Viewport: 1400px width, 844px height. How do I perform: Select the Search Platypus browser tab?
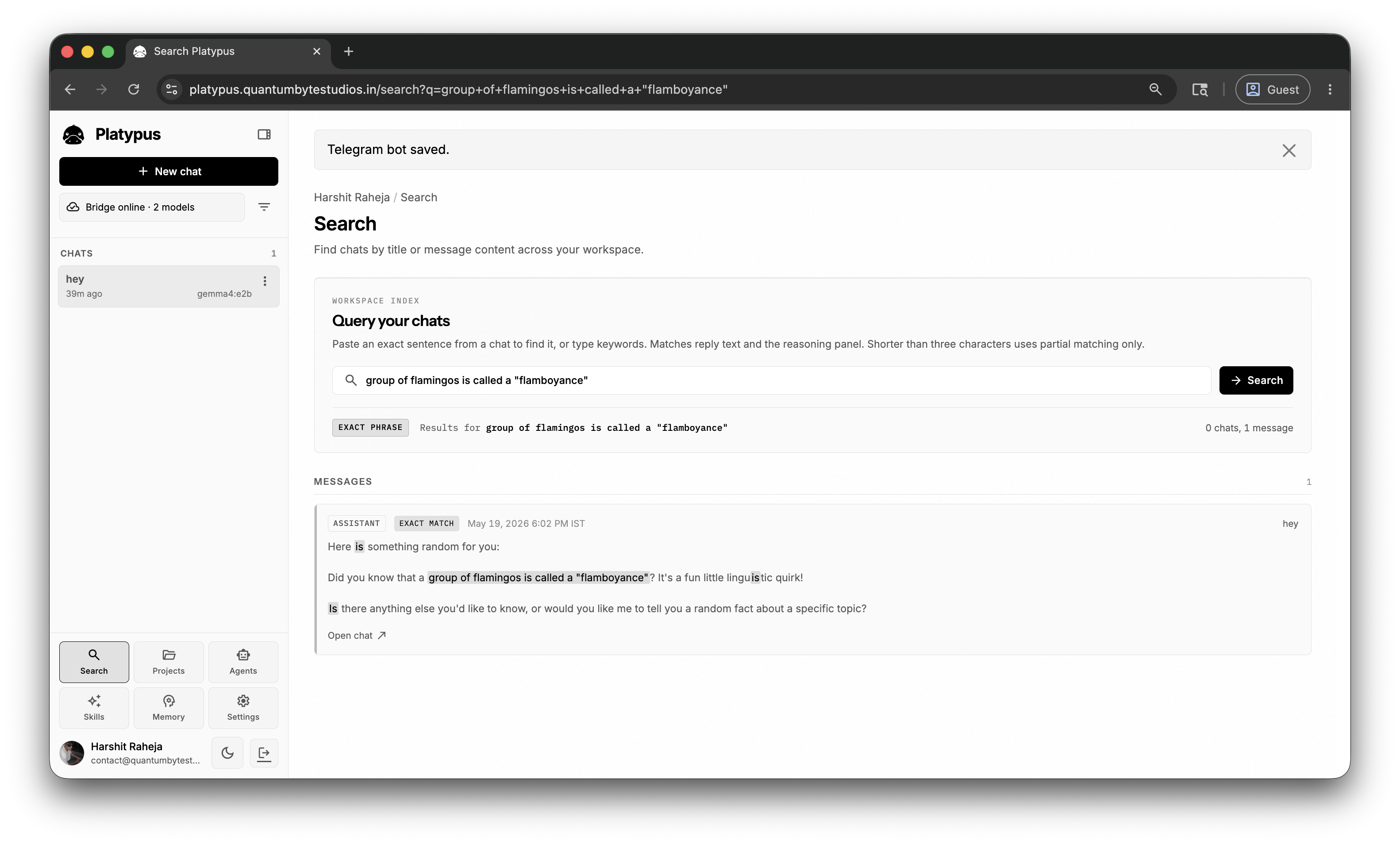pos(227,51)
